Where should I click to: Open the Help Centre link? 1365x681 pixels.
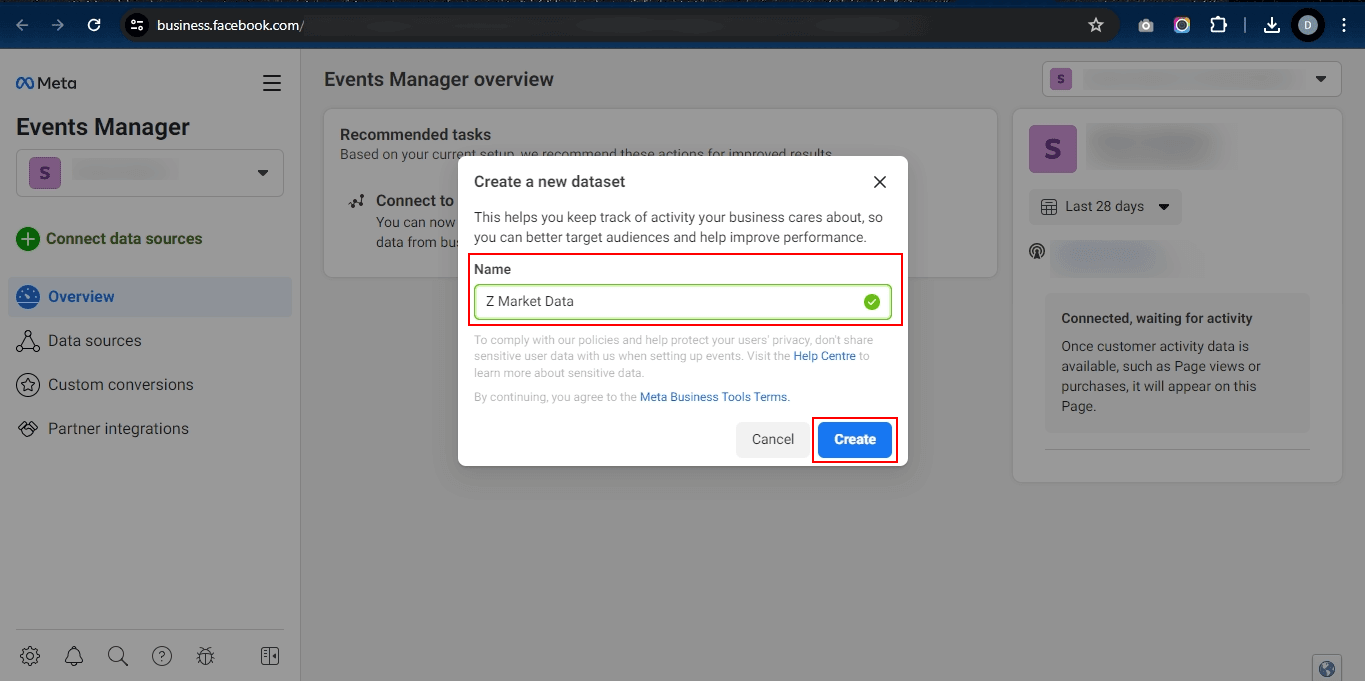[824, 356]
